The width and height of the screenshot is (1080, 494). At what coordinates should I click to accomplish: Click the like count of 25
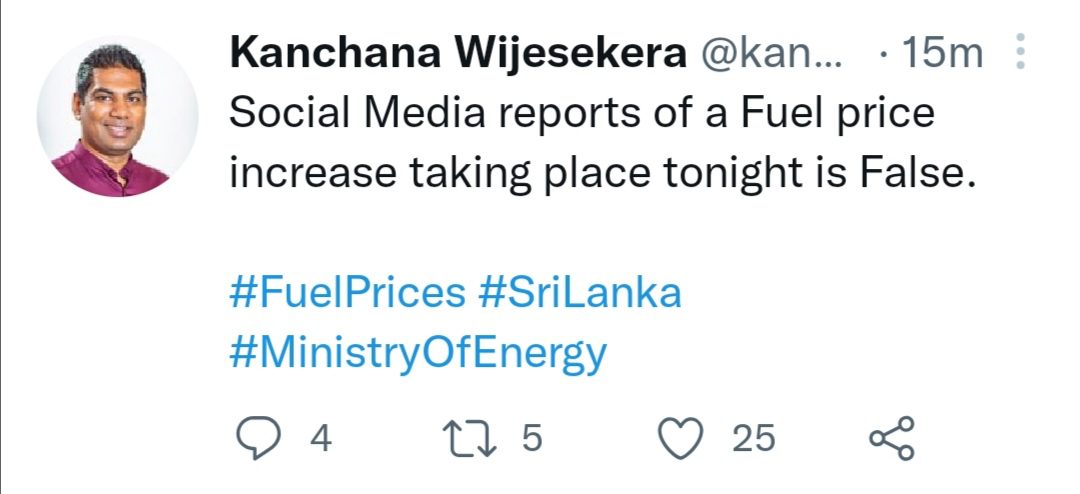(753, 439)
